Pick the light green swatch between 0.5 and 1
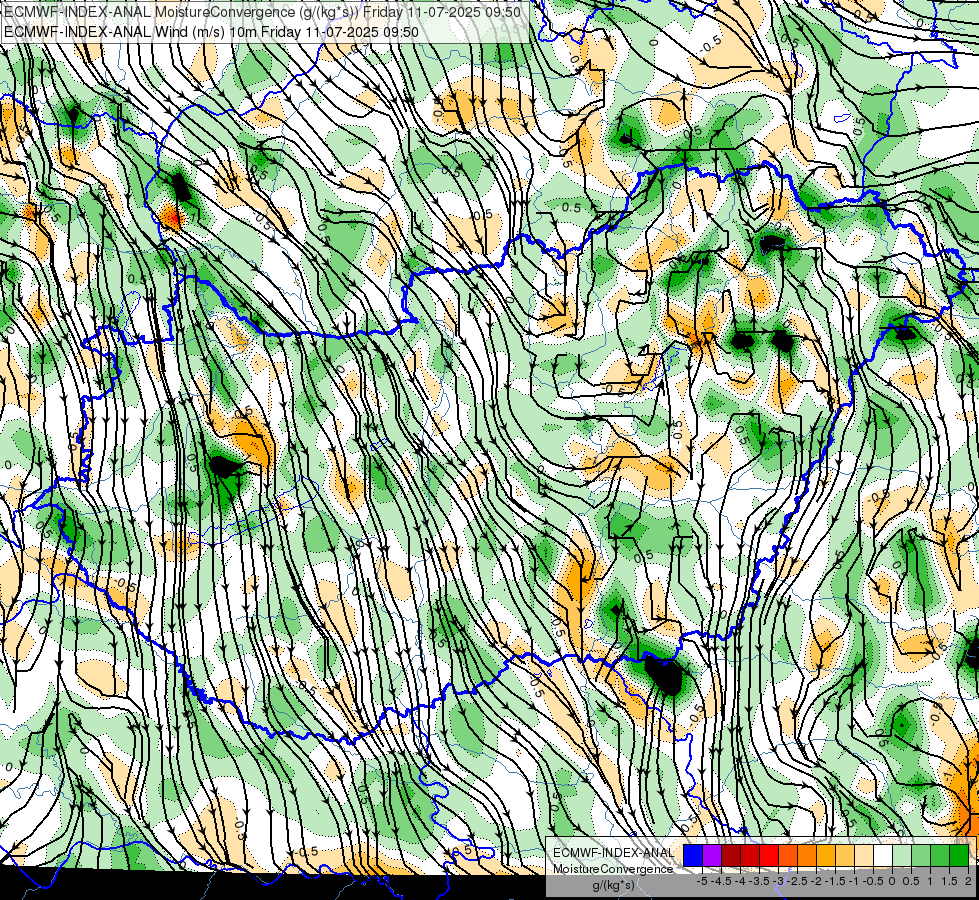This screenshot has width=979, height=900. coord(921,855)
